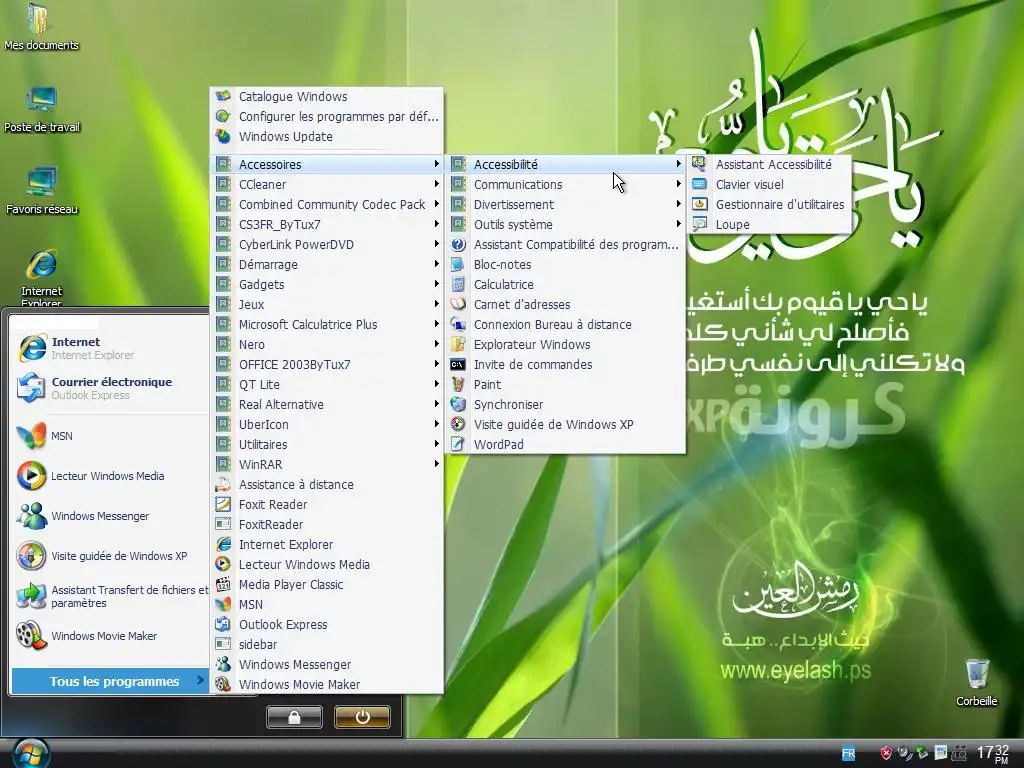Select the Accessibilité menu entry
The width and height of the screenshot is (1024, 768).
(x=566, y=164)
